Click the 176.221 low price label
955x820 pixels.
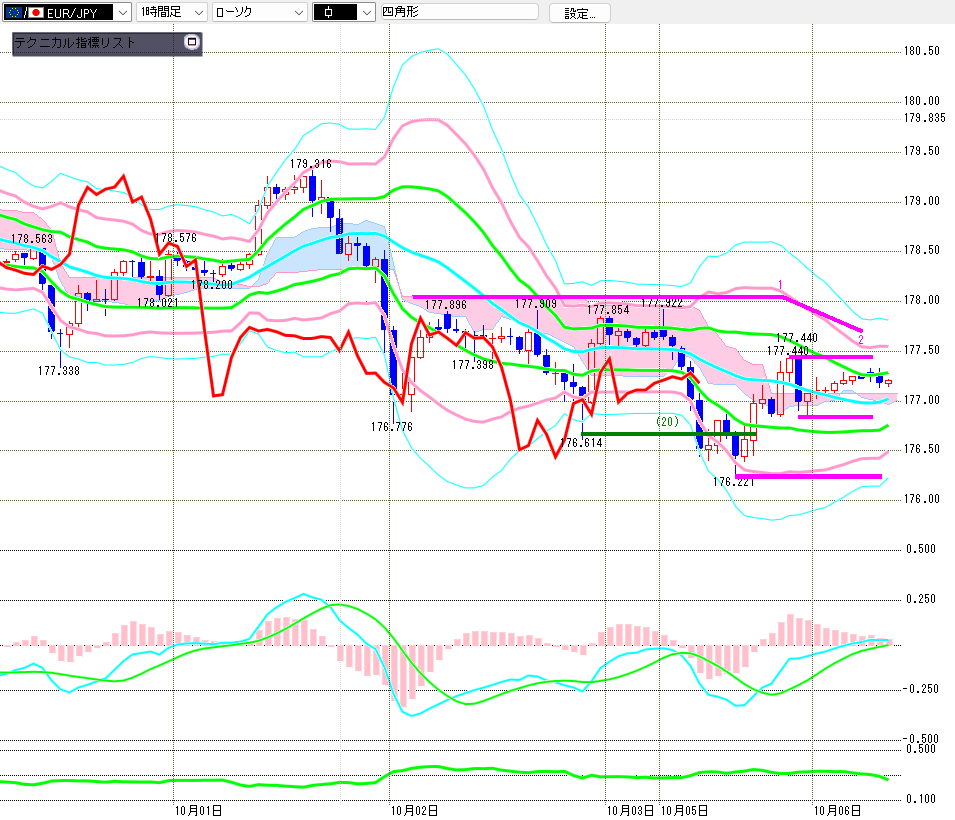pyautogui.click(x=733, y=482)
